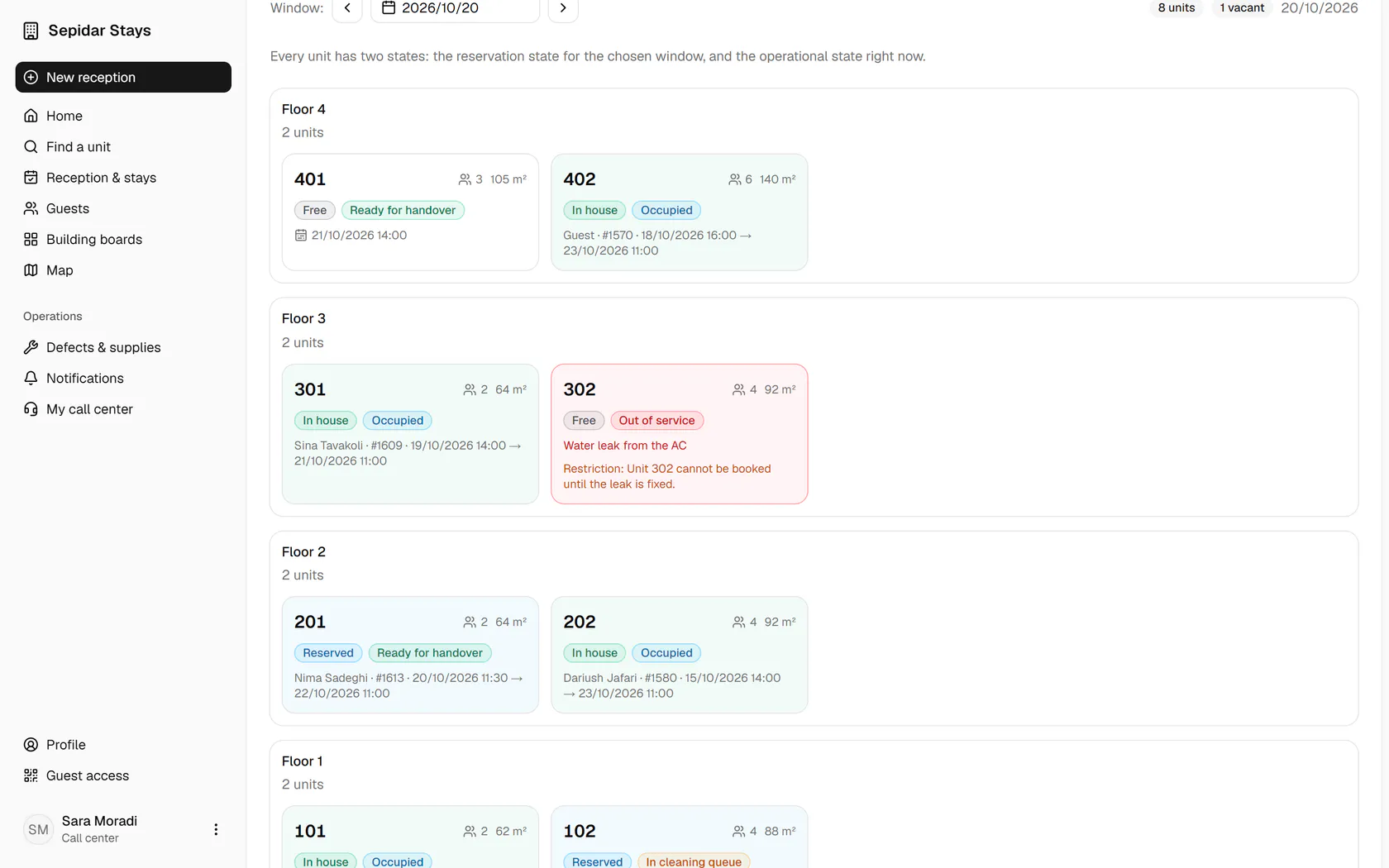Click the Notifications bell icon
Image resolution: width=1389 pixels, height=868 pixels.
[x=31, y=378]
